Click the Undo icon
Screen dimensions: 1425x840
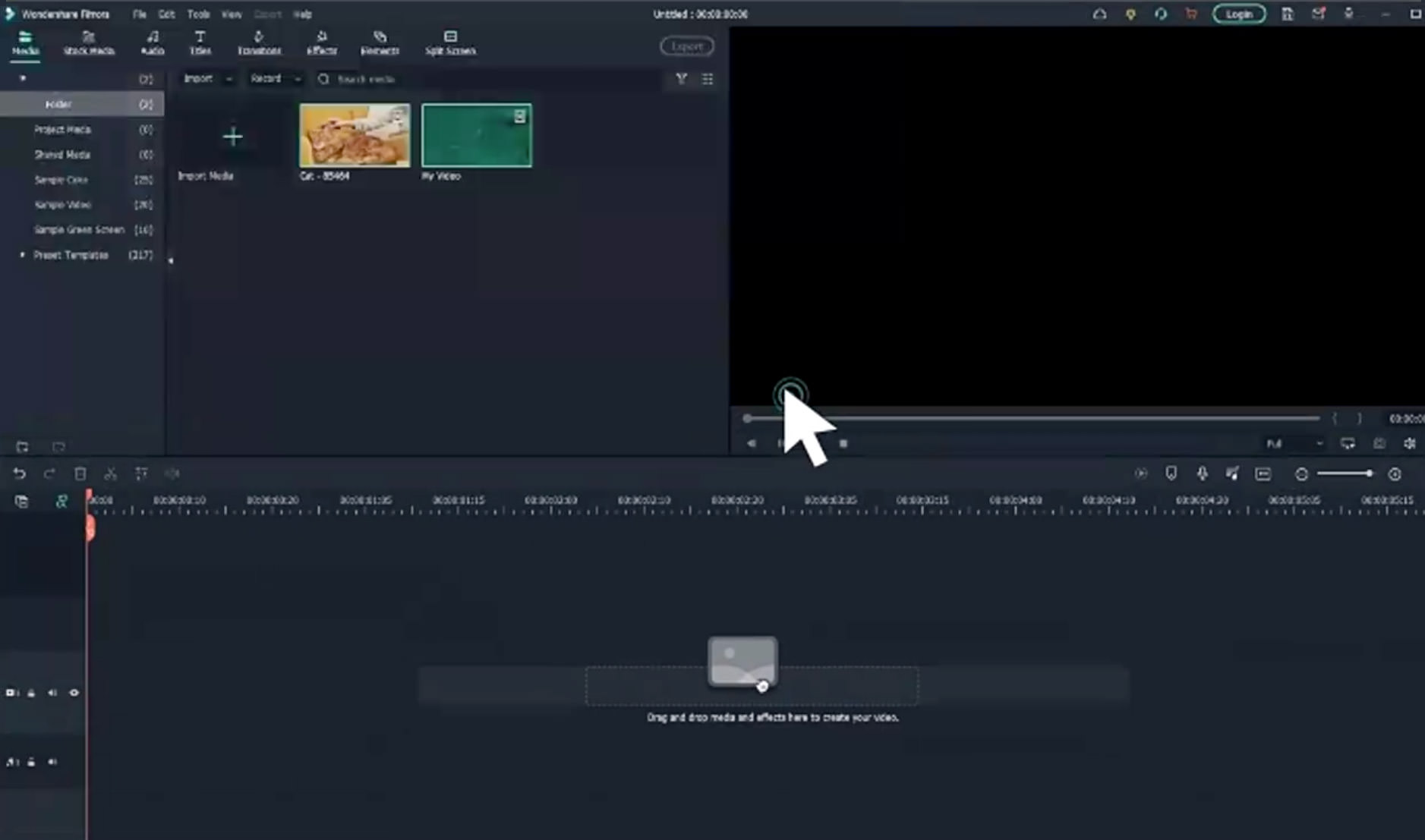coord(19,473)
